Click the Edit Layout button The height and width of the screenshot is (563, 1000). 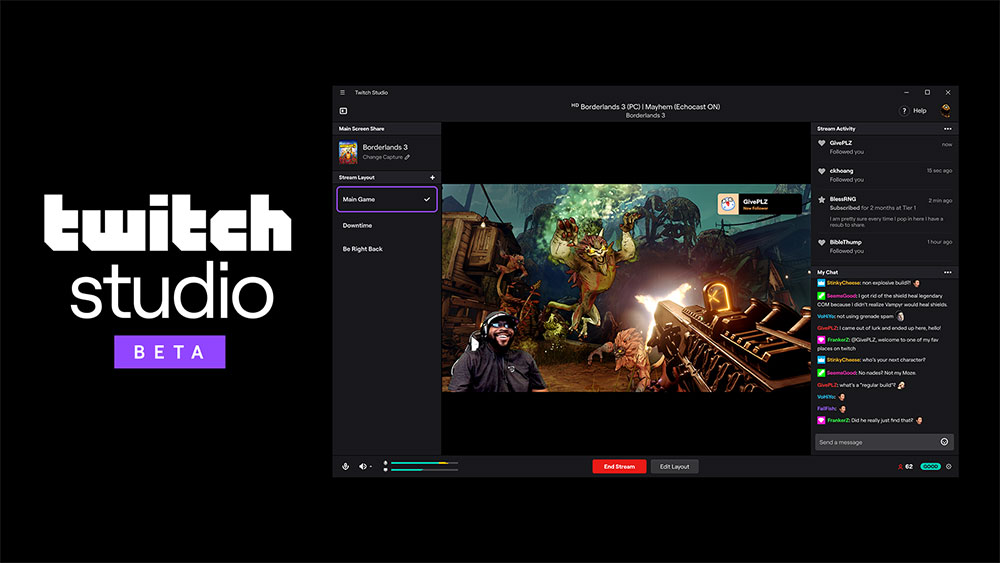(674, 467)
